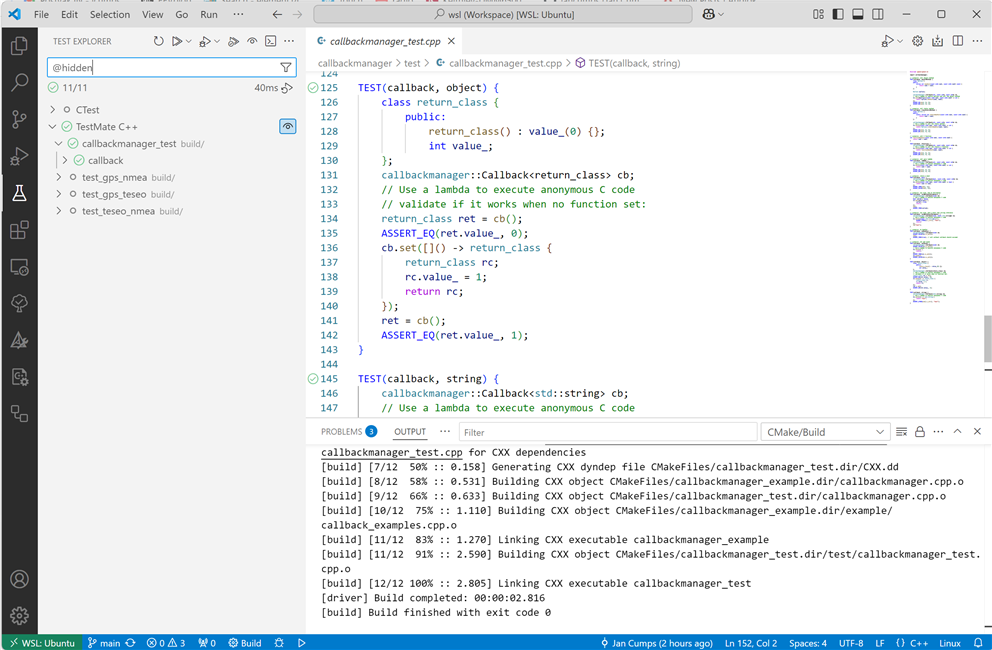Open the CMake/Build output channel dropdown
This screenshot has height=650, width=992.
pos(825,432)
